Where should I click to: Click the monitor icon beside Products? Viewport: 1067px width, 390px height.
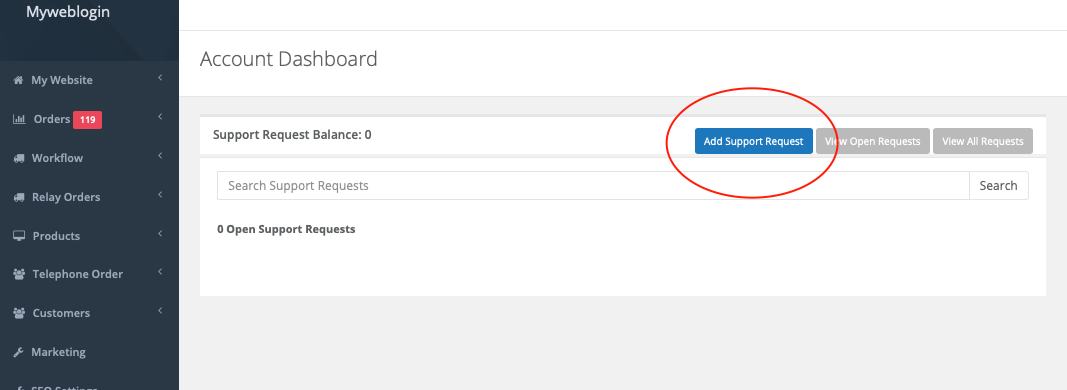19,236
